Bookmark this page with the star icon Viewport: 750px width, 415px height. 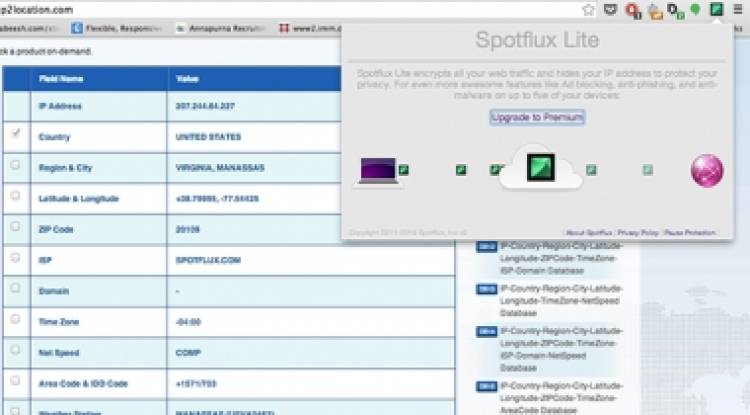point(588,10)
